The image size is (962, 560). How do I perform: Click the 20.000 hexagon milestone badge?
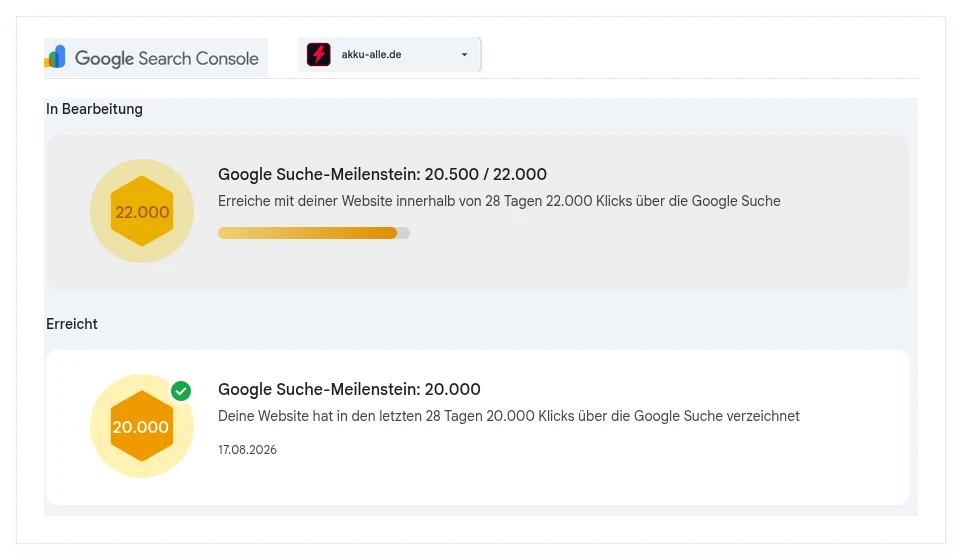coord(142,426)
